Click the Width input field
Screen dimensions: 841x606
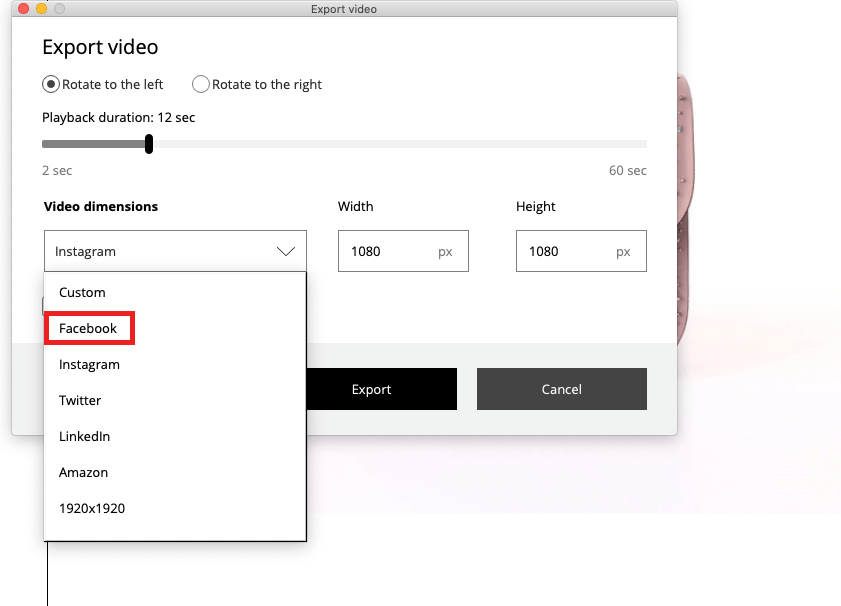(403, 251)
